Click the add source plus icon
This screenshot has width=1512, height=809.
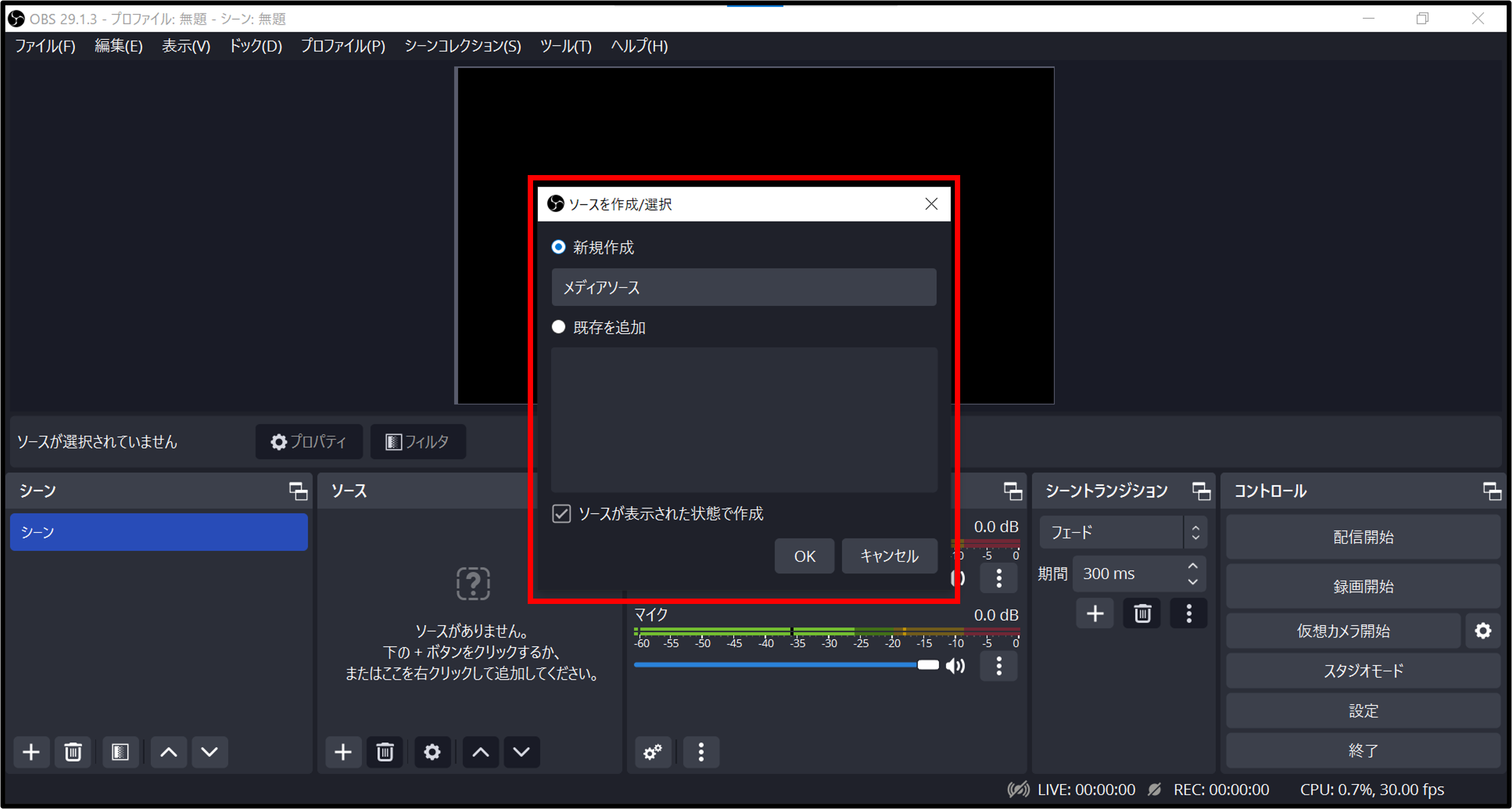tap(343, 752)
